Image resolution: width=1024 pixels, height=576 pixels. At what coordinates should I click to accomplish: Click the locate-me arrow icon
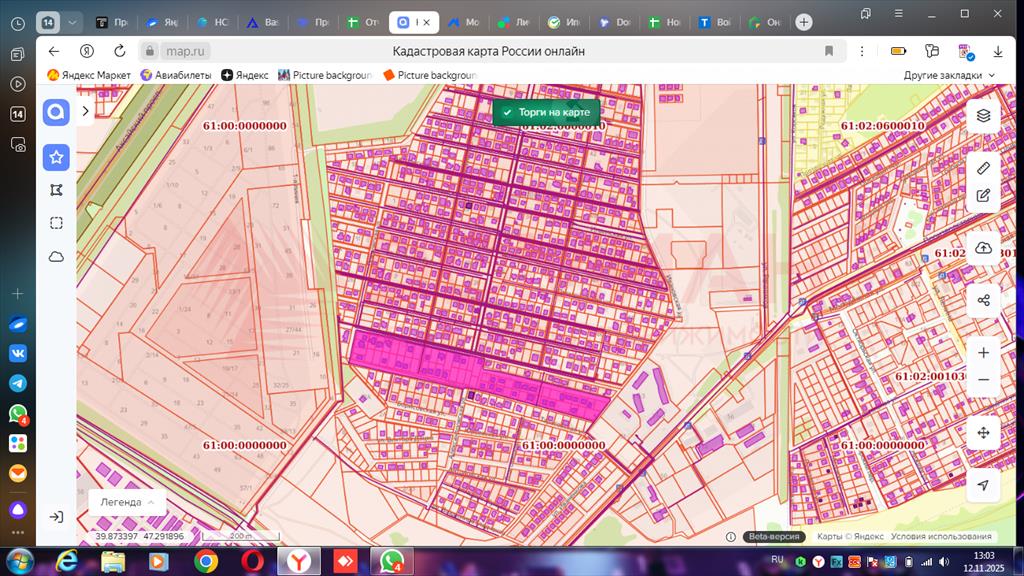tap(983, 485)
